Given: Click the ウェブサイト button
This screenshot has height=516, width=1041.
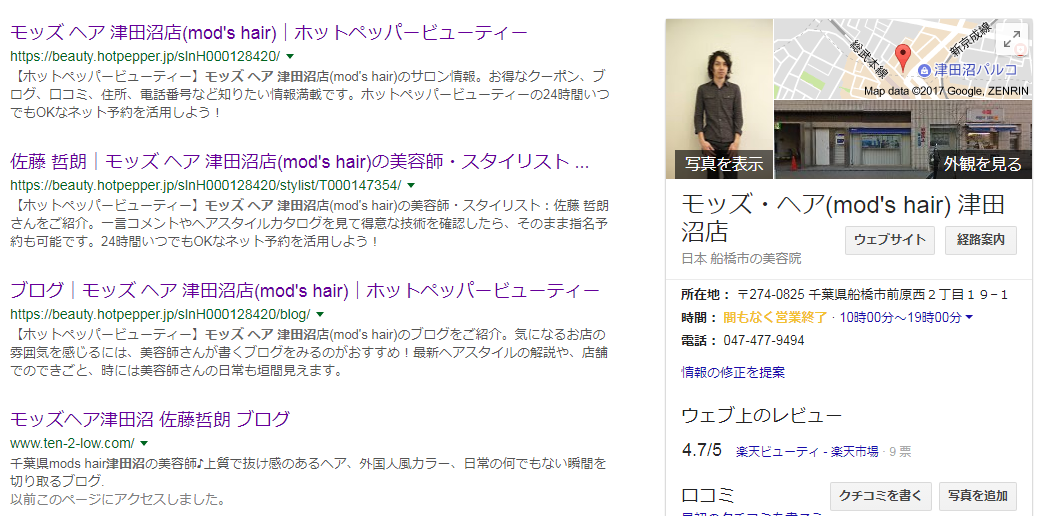Looking at the screenshot, I should (x=890, y=240).
